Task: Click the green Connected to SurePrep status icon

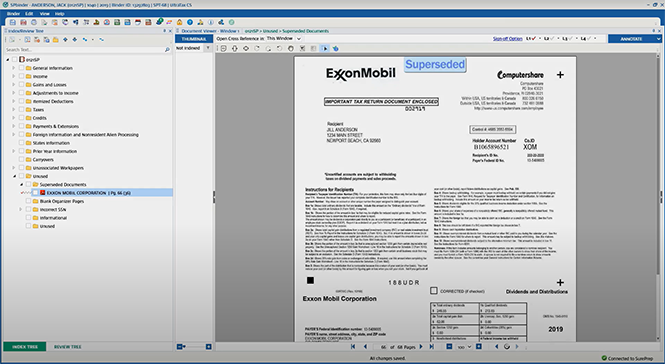Action: coord(604,358)
